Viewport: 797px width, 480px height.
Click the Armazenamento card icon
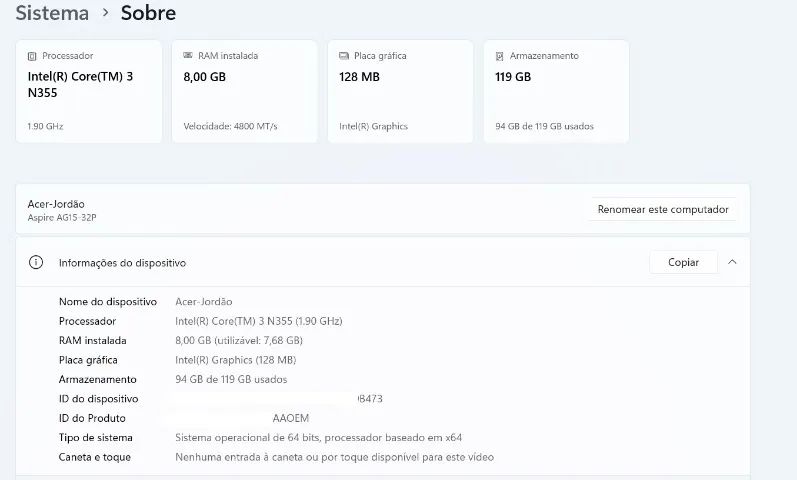[500, 56]
